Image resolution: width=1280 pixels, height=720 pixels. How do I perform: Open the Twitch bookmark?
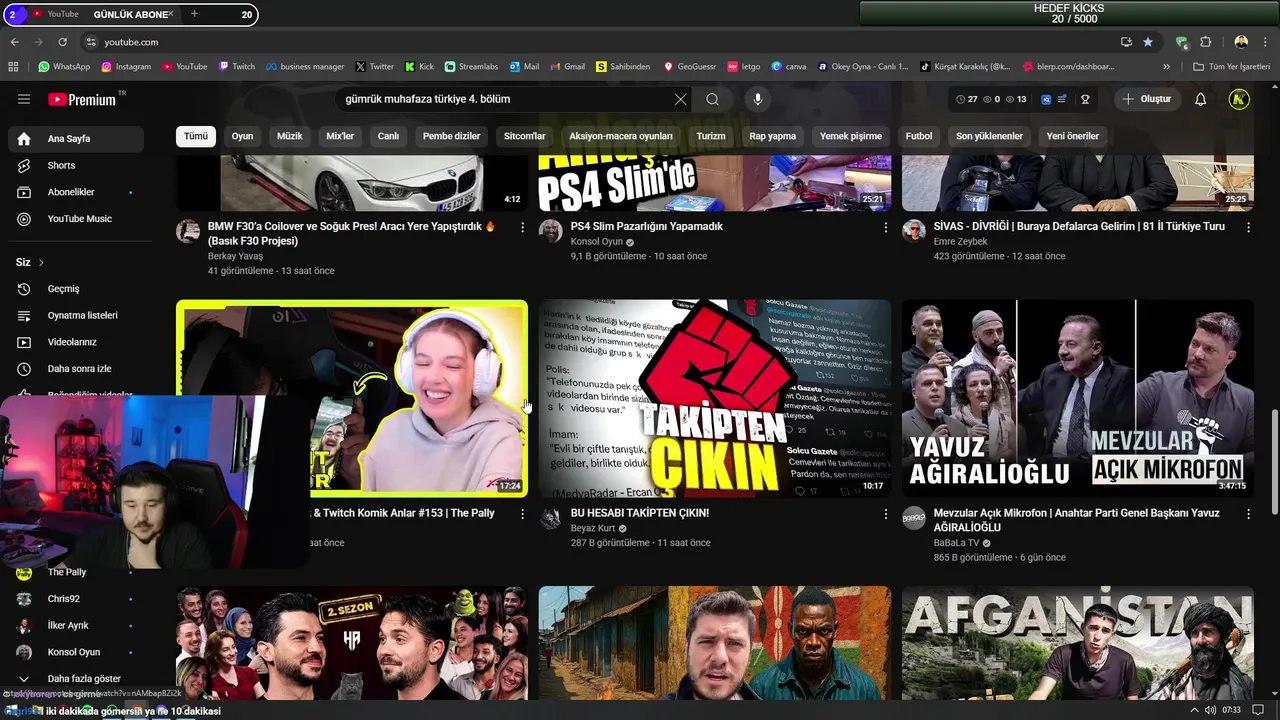237,67
